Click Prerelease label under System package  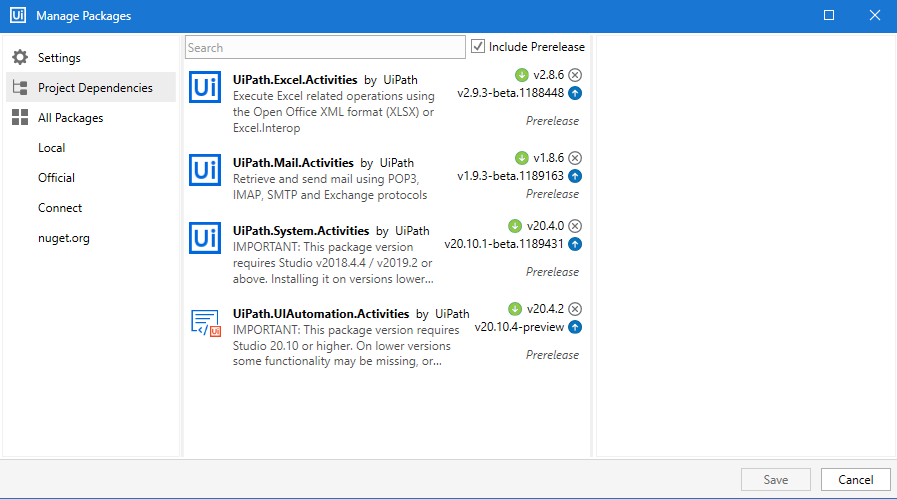pos(552,272)
